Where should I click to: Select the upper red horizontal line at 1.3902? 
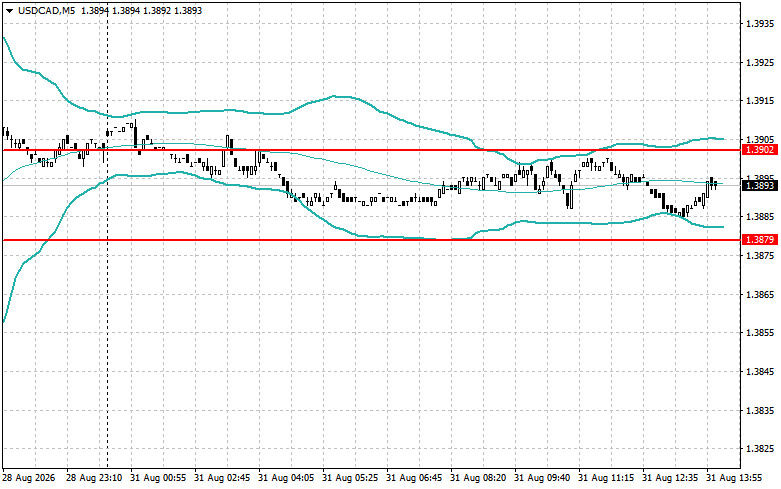point(371,150)
